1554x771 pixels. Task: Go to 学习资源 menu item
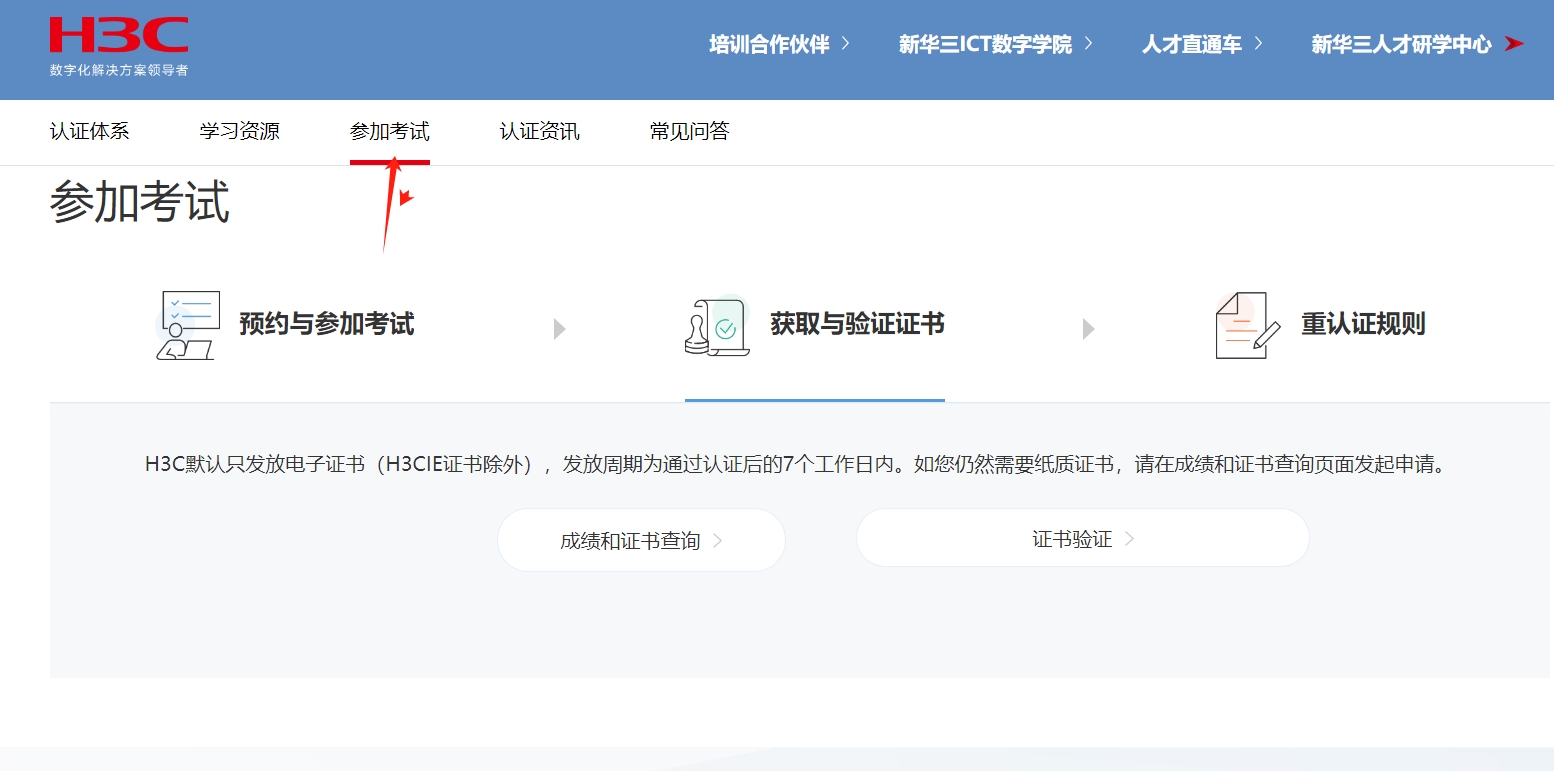(240, 131)
